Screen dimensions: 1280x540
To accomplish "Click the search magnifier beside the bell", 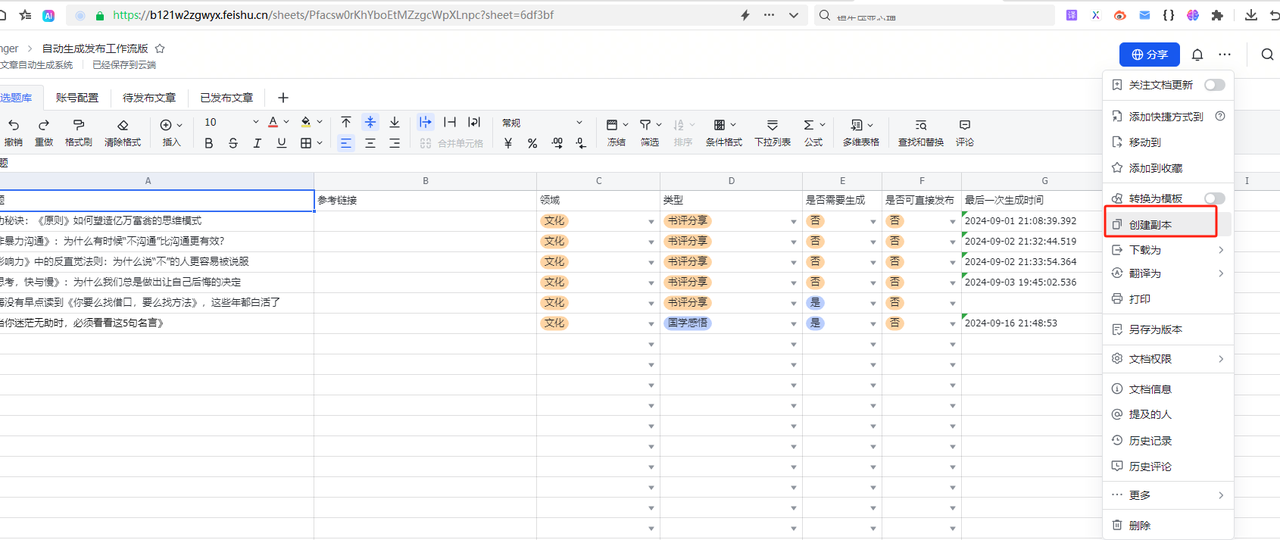I will click(1266, 55).
